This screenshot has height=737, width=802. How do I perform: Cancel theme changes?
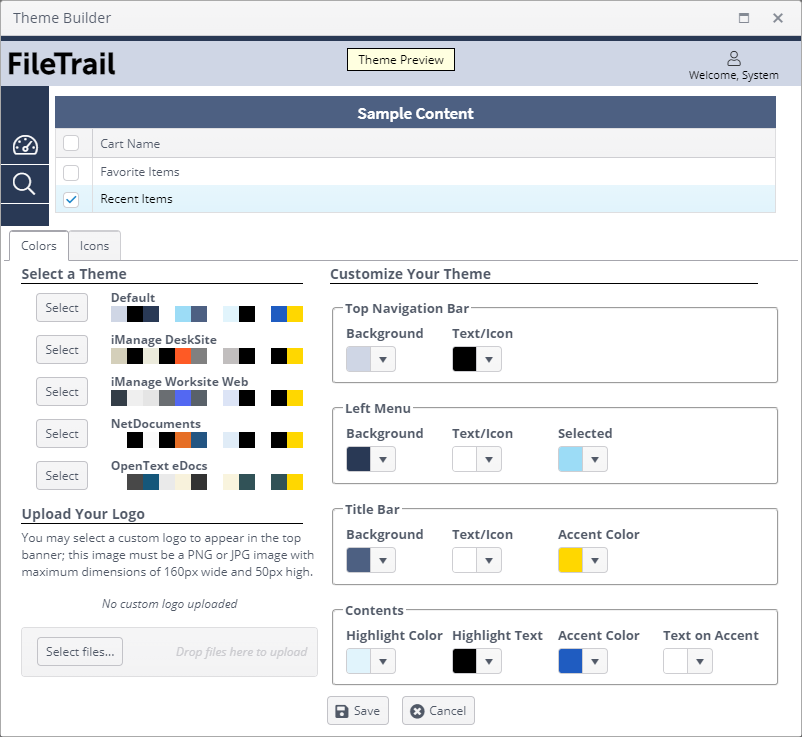tap(438, 711)
